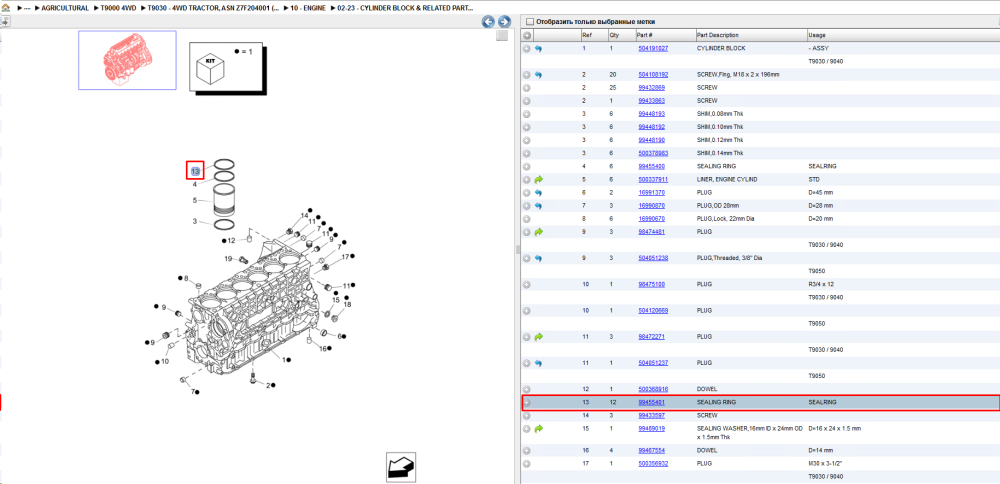Go to the catalog home icon
Image resolution: width=1000 pixels, height=484 pixels.
(5, 8)
